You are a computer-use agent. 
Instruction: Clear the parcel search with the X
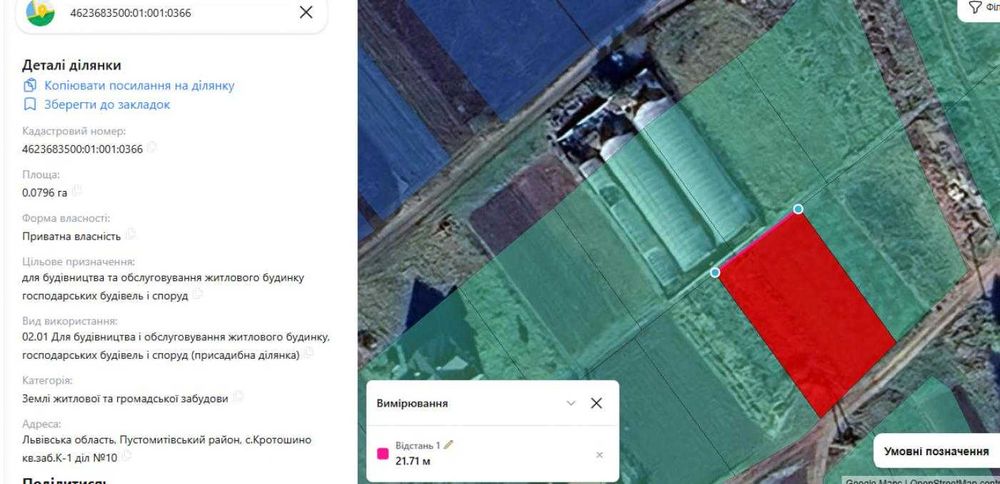click(x=306, y=12)
